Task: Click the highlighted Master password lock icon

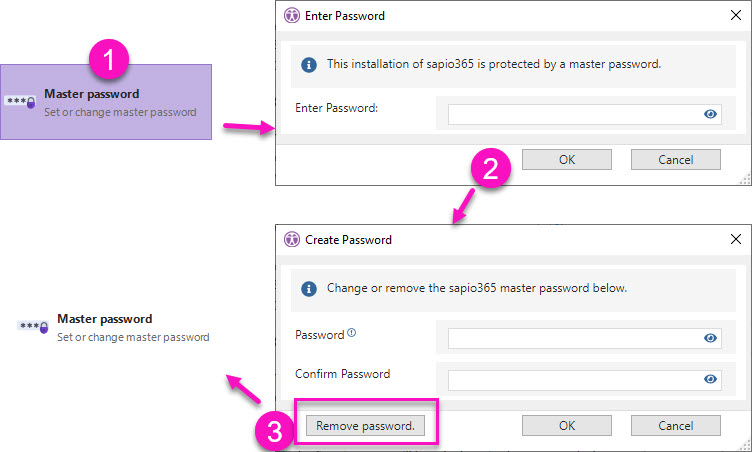Action: click(21, 102)
